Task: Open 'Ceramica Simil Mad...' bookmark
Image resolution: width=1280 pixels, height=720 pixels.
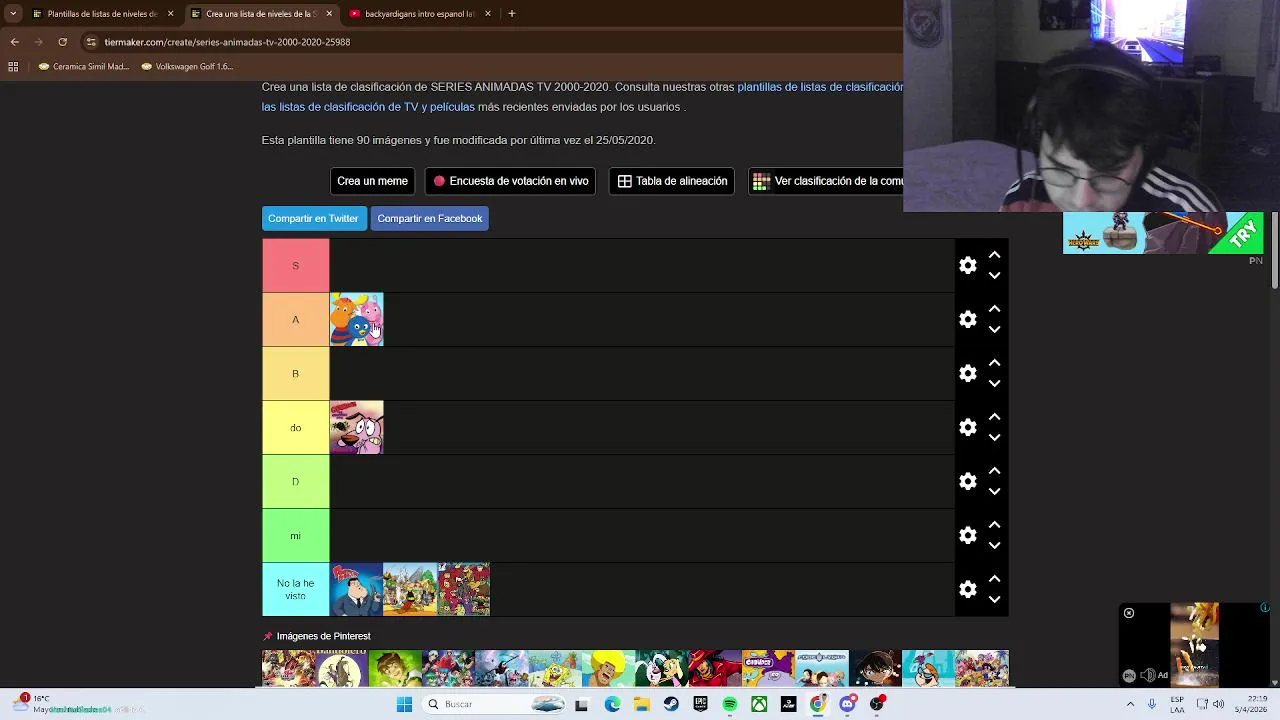Action: click(84, 67)
